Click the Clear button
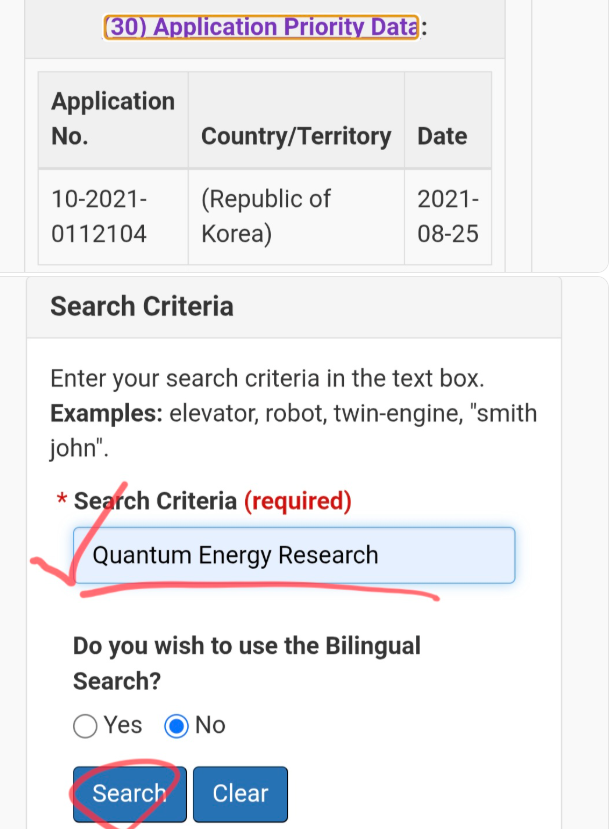The height and width of the screenshot is (829, 615). point(240,794)
